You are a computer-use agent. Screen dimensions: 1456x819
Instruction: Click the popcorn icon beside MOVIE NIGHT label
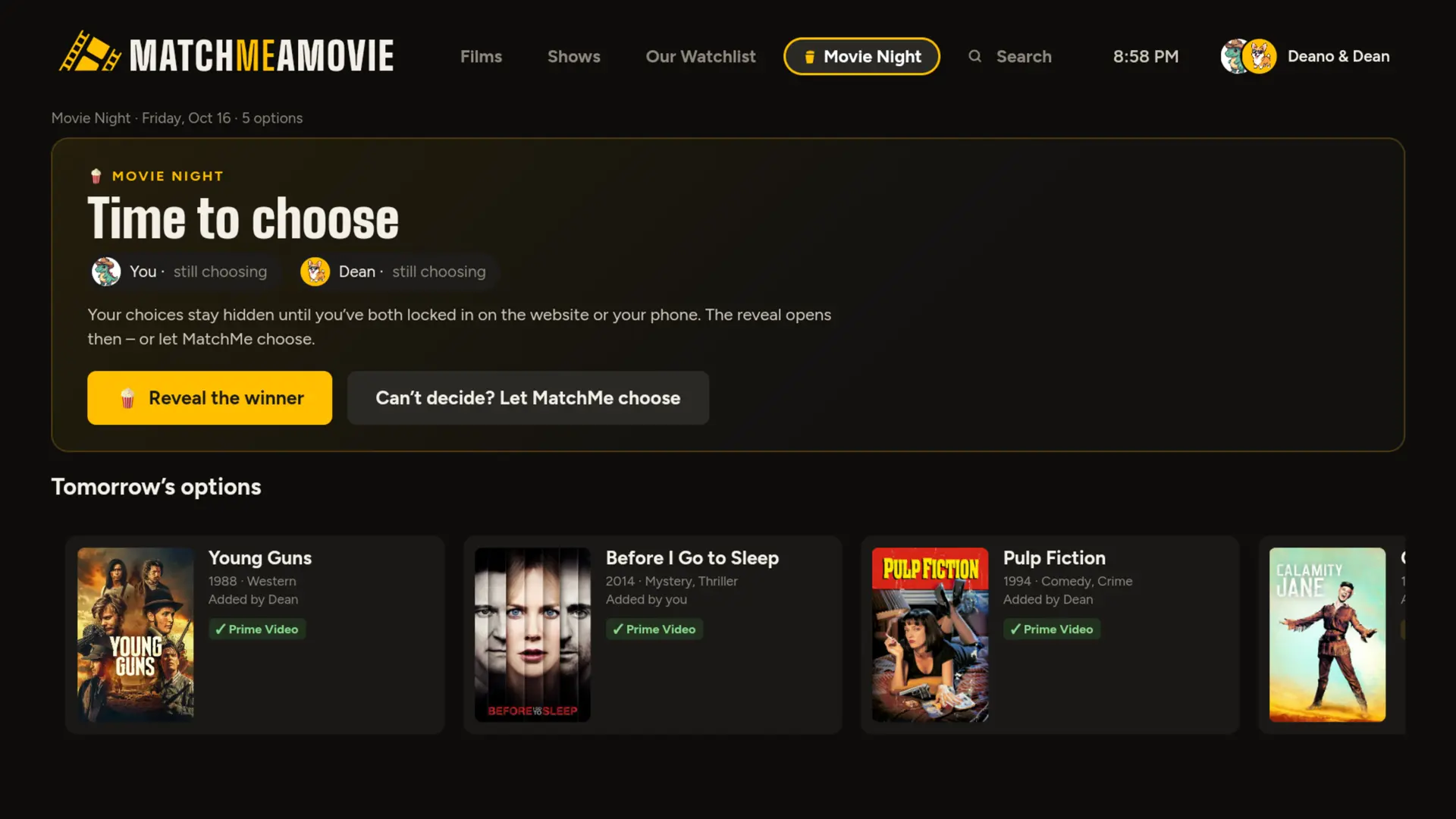(x=96, y=176)
